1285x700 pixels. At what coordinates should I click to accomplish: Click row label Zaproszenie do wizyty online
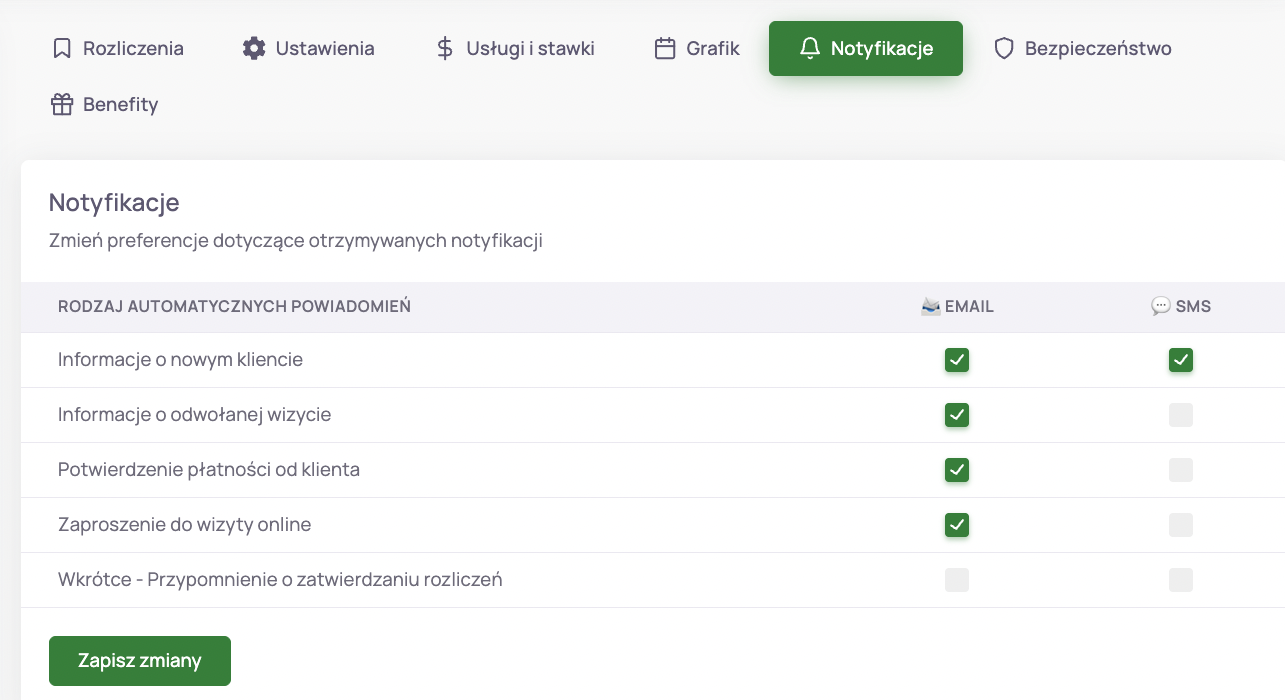[x=184, y=525]
